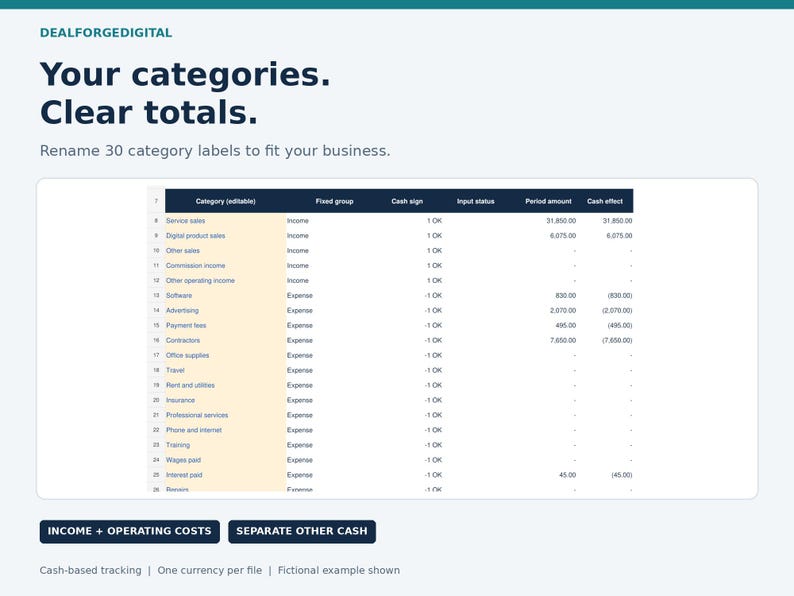Click the Interest paid cell
The width and height of the screenshot is (794, 596).
[x=225, y=474]
